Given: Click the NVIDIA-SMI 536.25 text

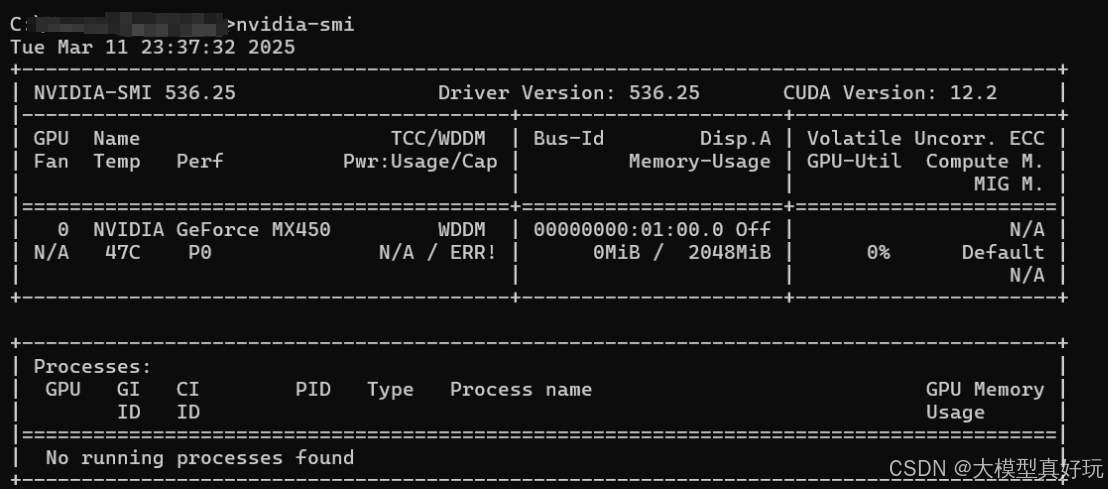Looking at the screenshot, I should (135, 93).
